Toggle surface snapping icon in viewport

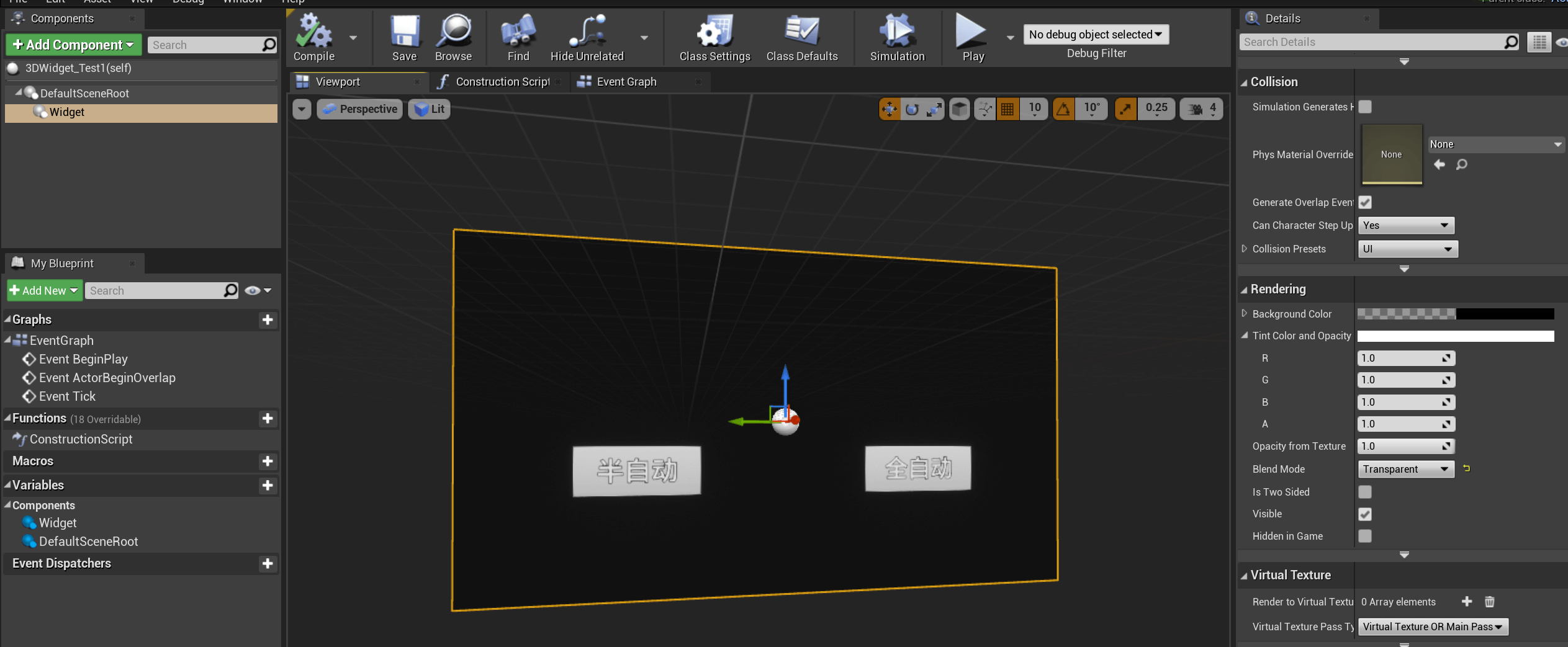[985, 109]
